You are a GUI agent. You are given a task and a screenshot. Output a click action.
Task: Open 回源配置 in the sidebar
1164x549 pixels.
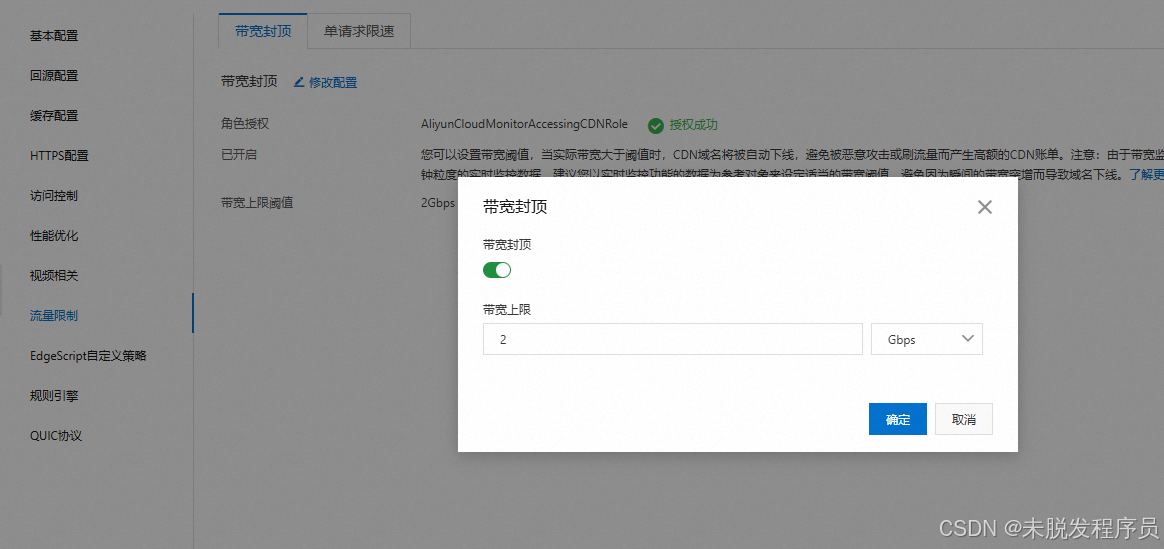coord(53,76)
